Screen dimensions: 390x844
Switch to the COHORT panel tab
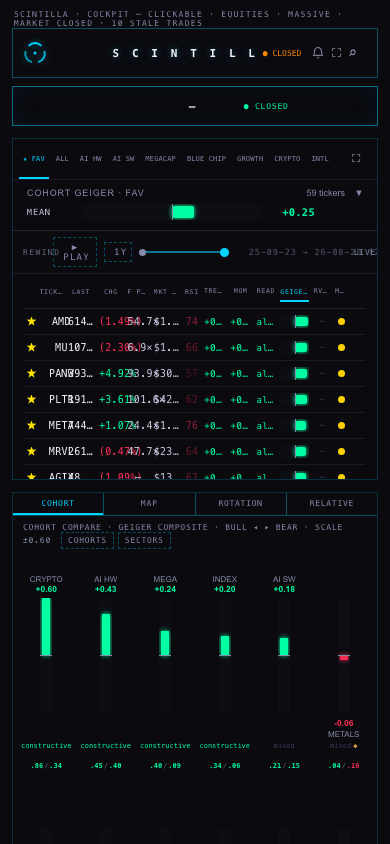click(58, 503)
